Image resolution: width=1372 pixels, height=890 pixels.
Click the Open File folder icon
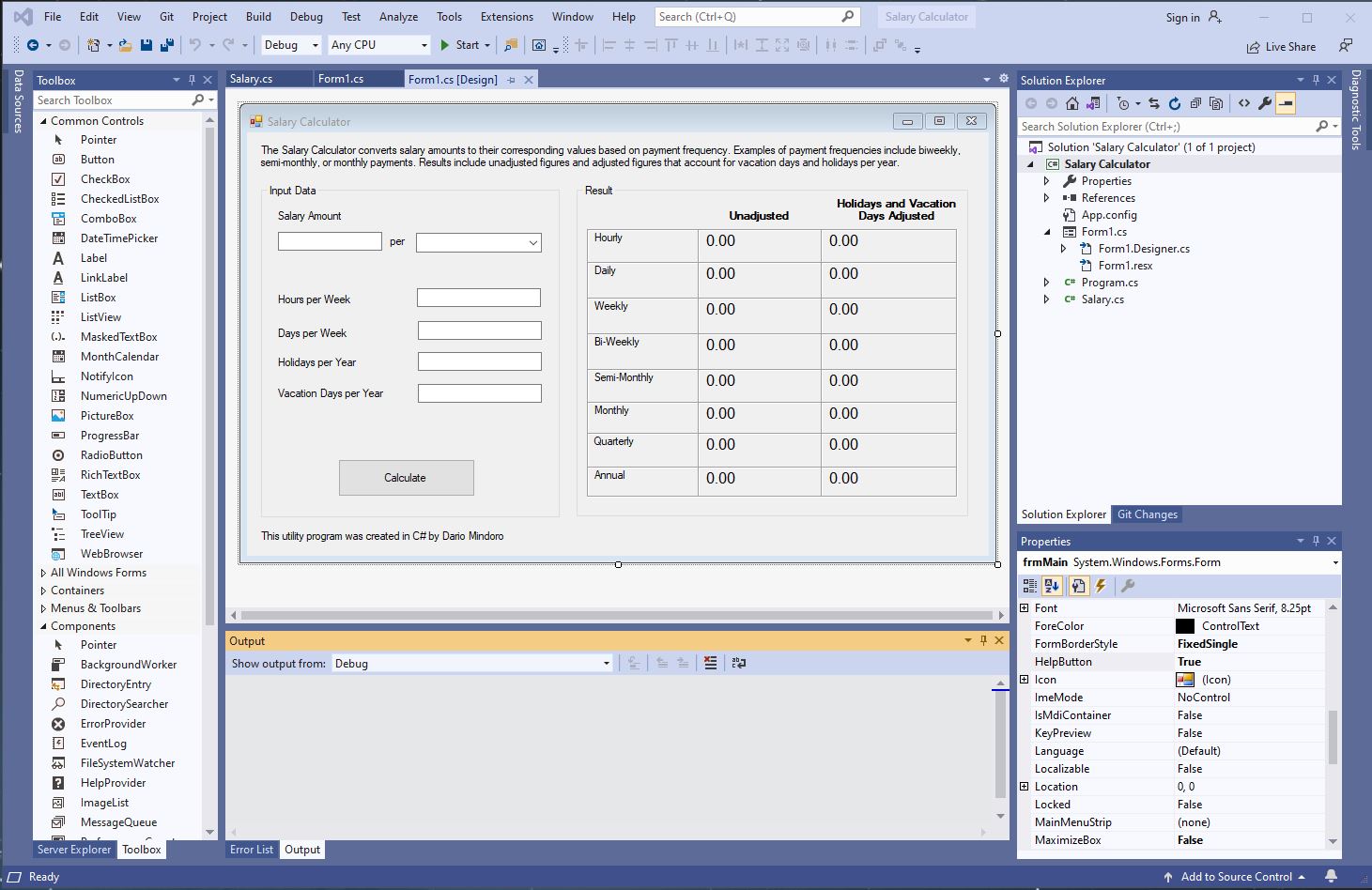pyautogui.click(x=126, y=45)
